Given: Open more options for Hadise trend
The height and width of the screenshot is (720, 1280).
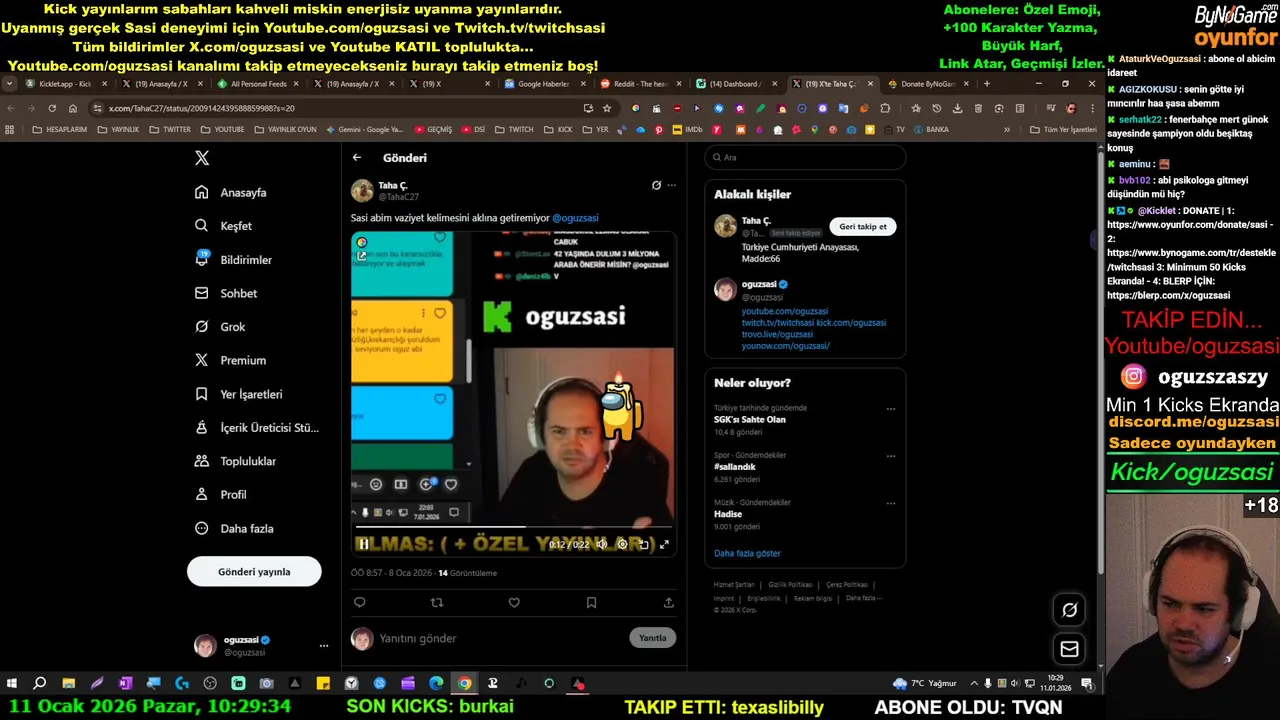Looking at the screenshot, I should coord(891,503).
